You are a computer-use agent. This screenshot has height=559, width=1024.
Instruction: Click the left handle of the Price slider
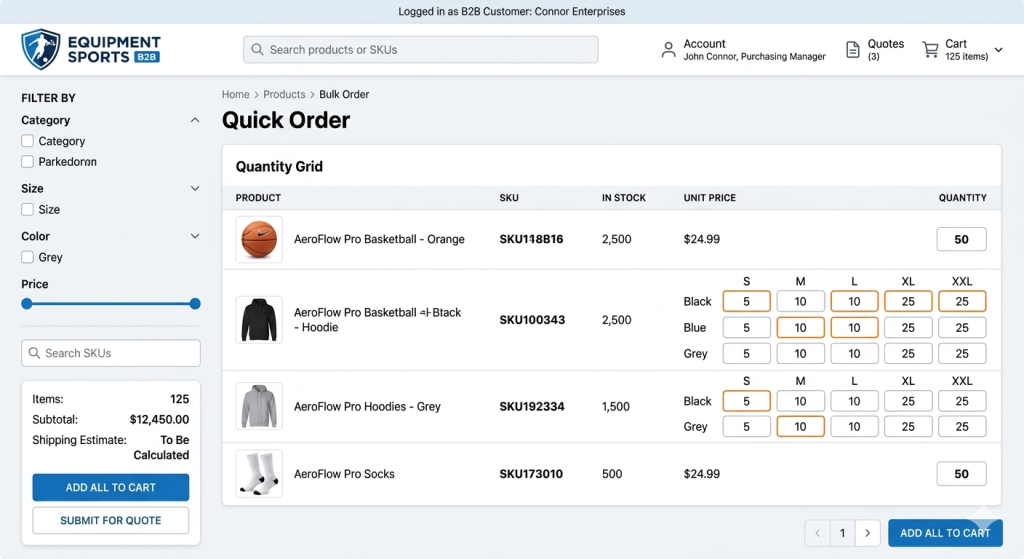pos(27,304)
